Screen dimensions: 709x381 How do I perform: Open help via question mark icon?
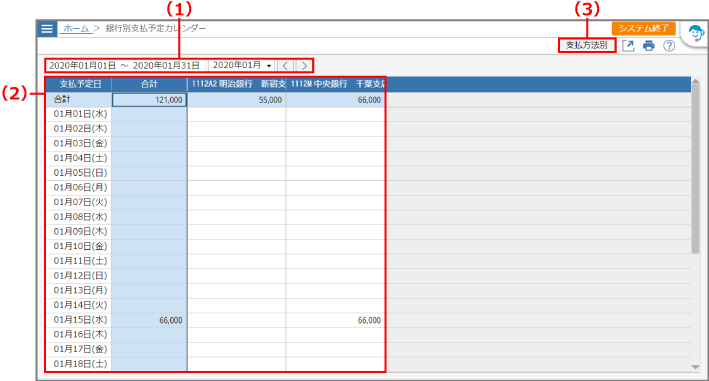(x=669, y=46)
